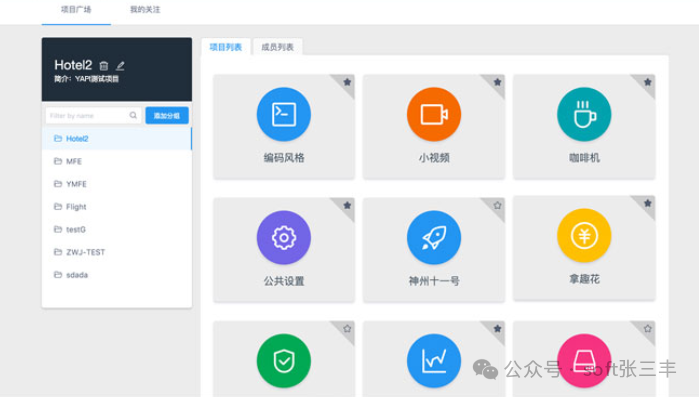Click folder icon beside Flight

pyautogui.click(x=58, y=206)
